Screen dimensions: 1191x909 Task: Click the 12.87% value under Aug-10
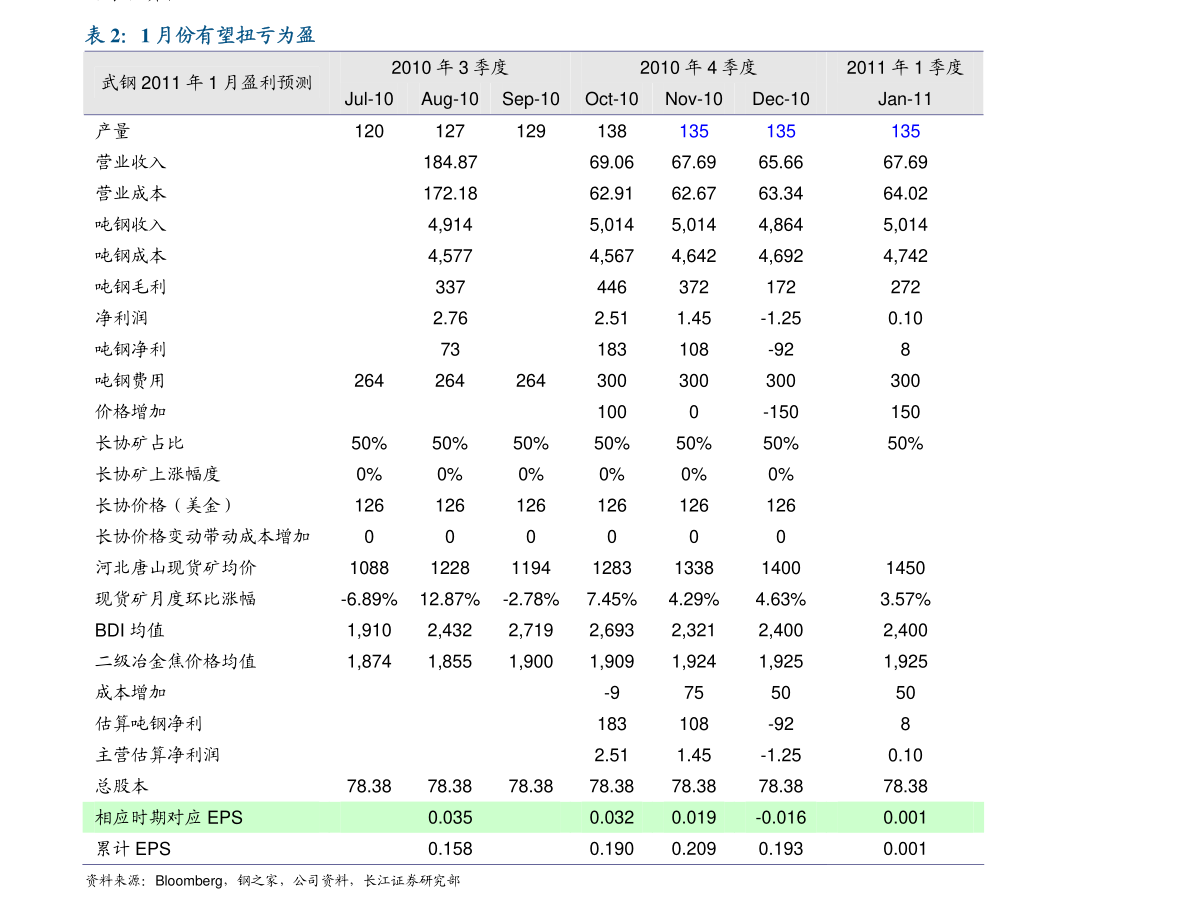point(450,599)
